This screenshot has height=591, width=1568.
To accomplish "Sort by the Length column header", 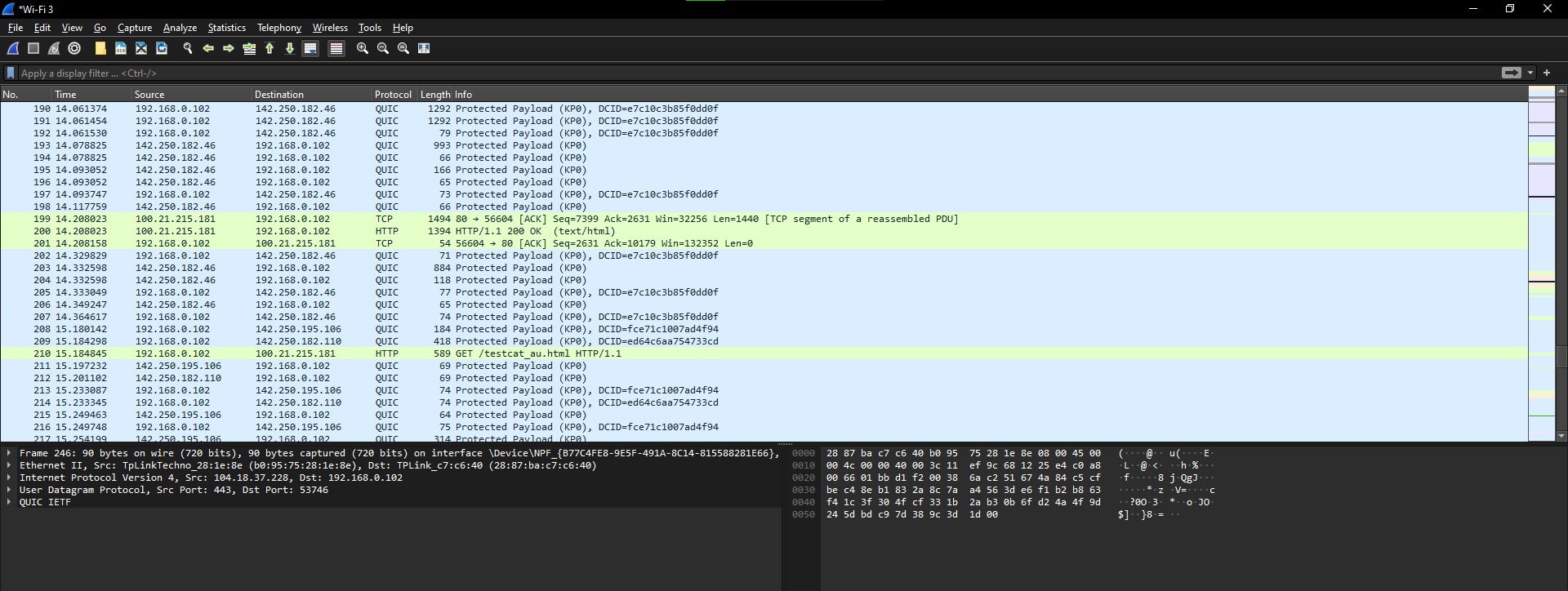I will click(435, 95).
